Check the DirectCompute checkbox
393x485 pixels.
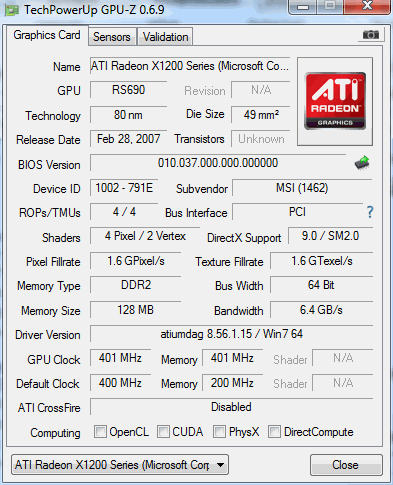pos(274,432)
